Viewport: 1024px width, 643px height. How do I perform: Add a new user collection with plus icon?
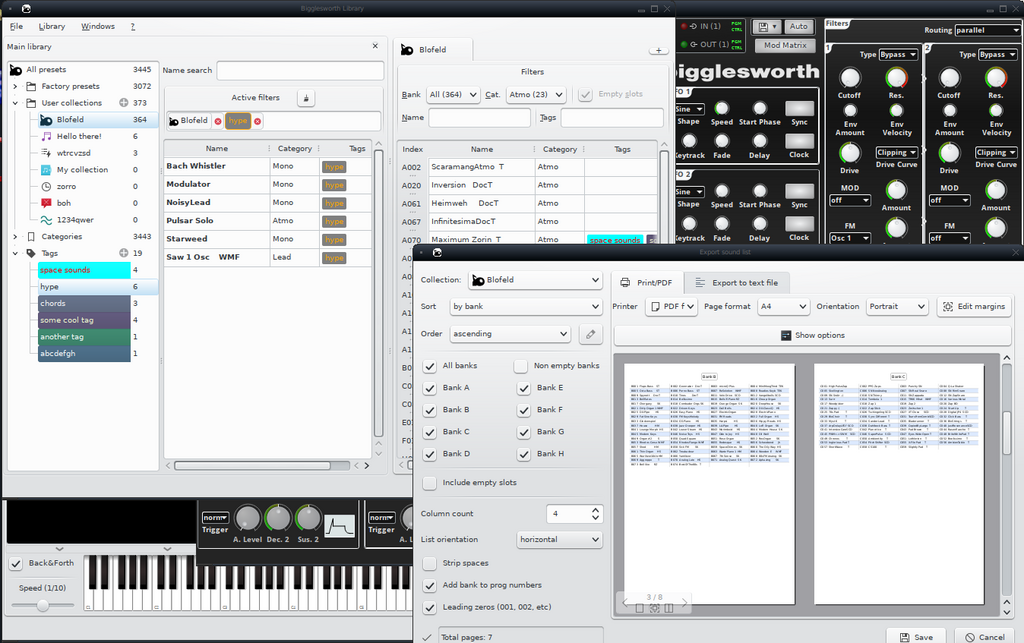point(124,103)
